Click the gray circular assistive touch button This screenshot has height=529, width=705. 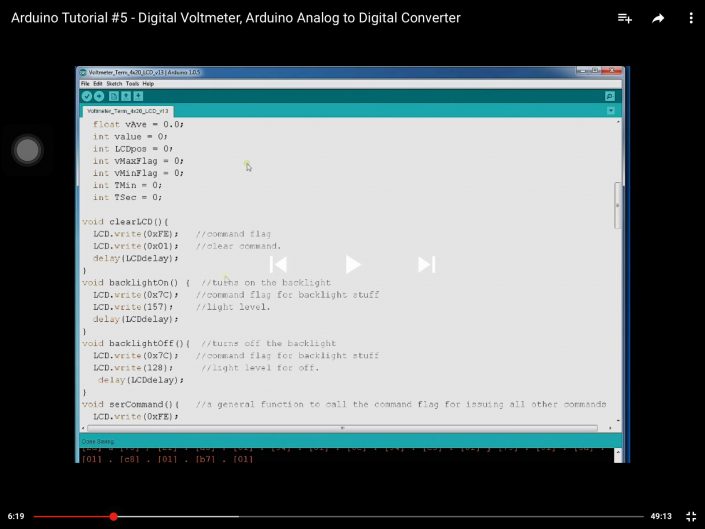pyautogui.click(x=27, y=150)
